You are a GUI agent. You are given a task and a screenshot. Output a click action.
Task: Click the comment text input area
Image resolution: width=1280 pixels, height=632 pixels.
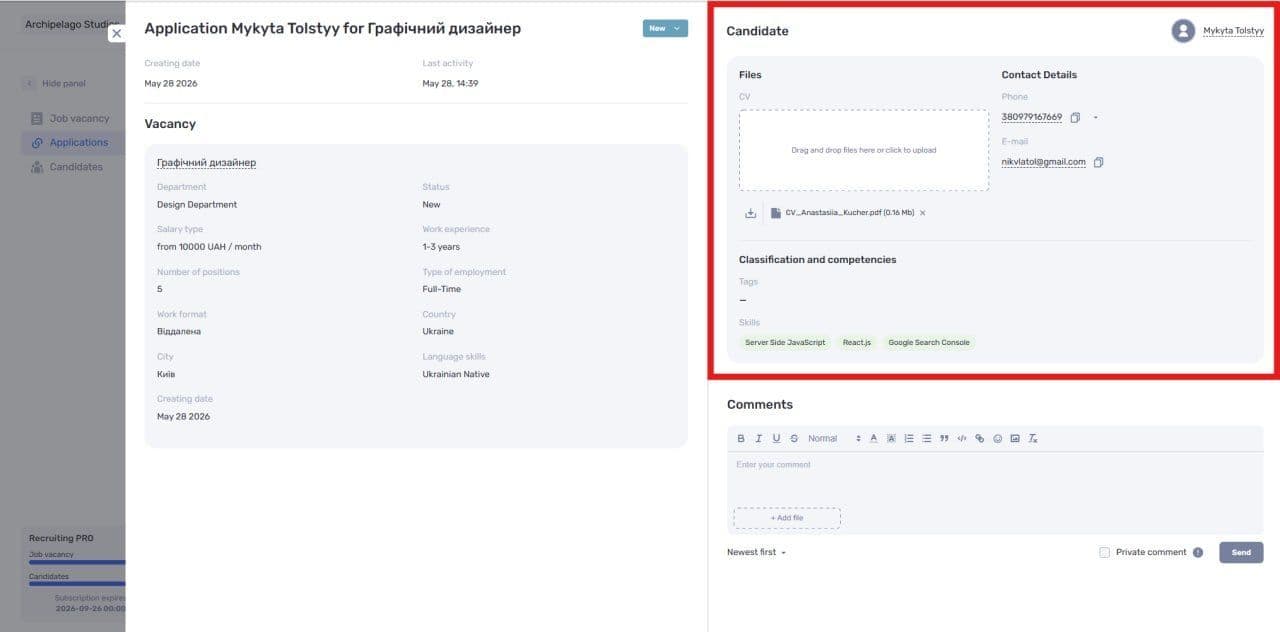pos(994,480)
